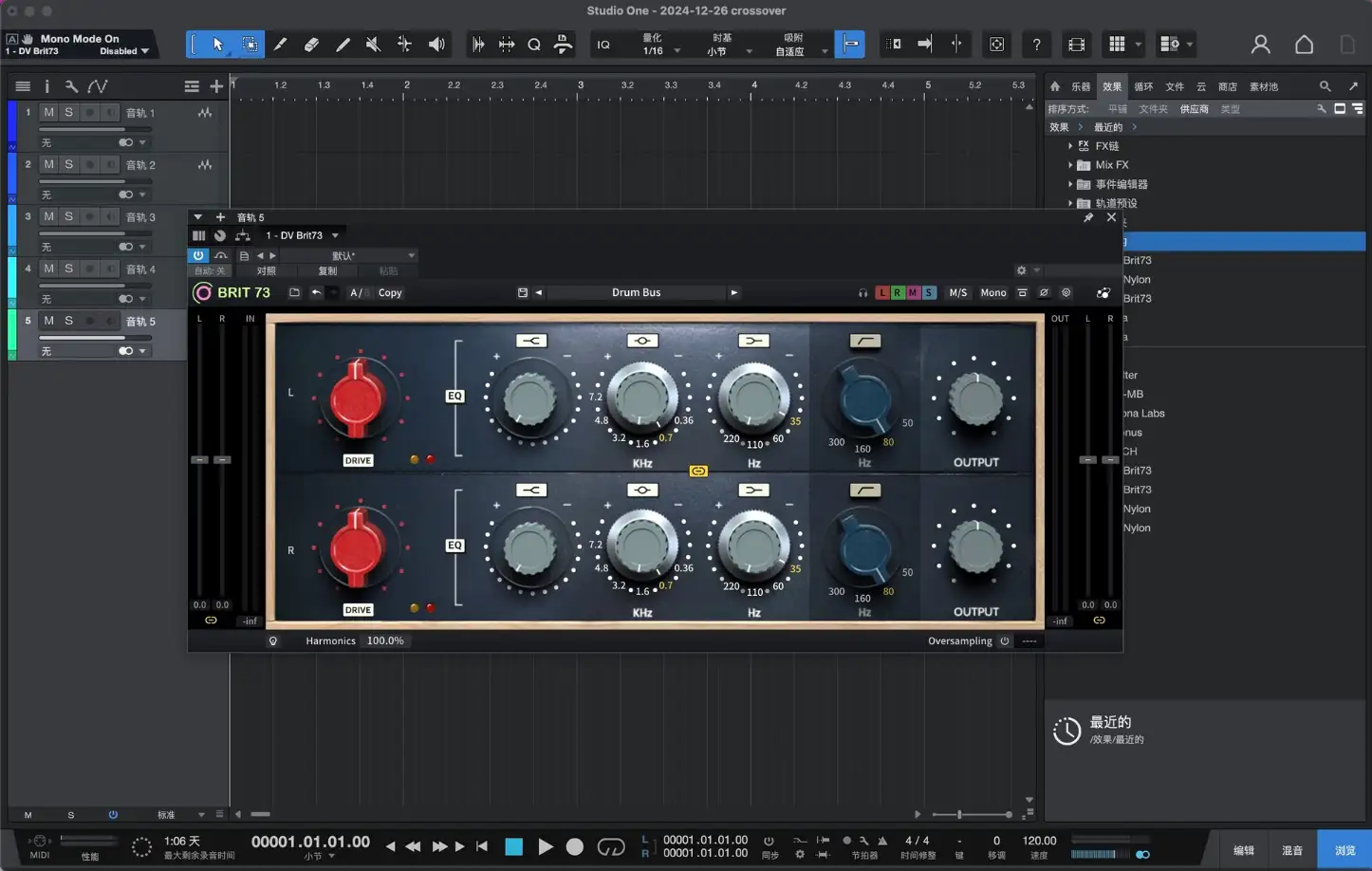The height and width of the screenshot is (871, 1372).
Task: Expand the FX链 tree item
Action: click(x=1070, y=146)
